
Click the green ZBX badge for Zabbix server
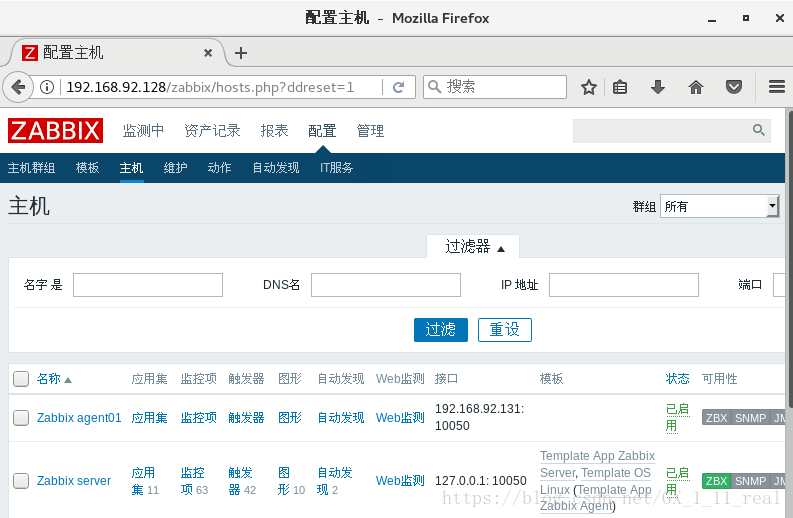[x=716, y=481]
